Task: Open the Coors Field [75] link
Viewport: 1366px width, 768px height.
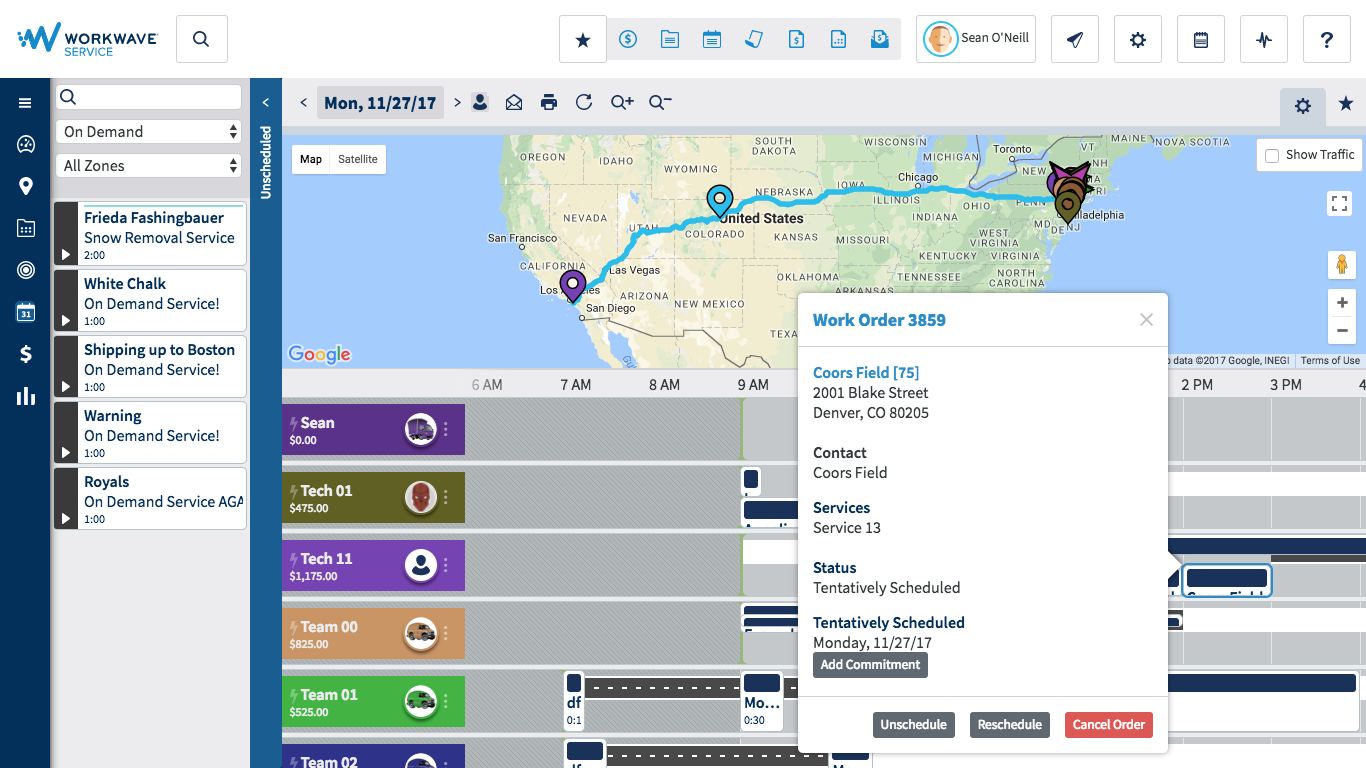Action: pos(865,373)
